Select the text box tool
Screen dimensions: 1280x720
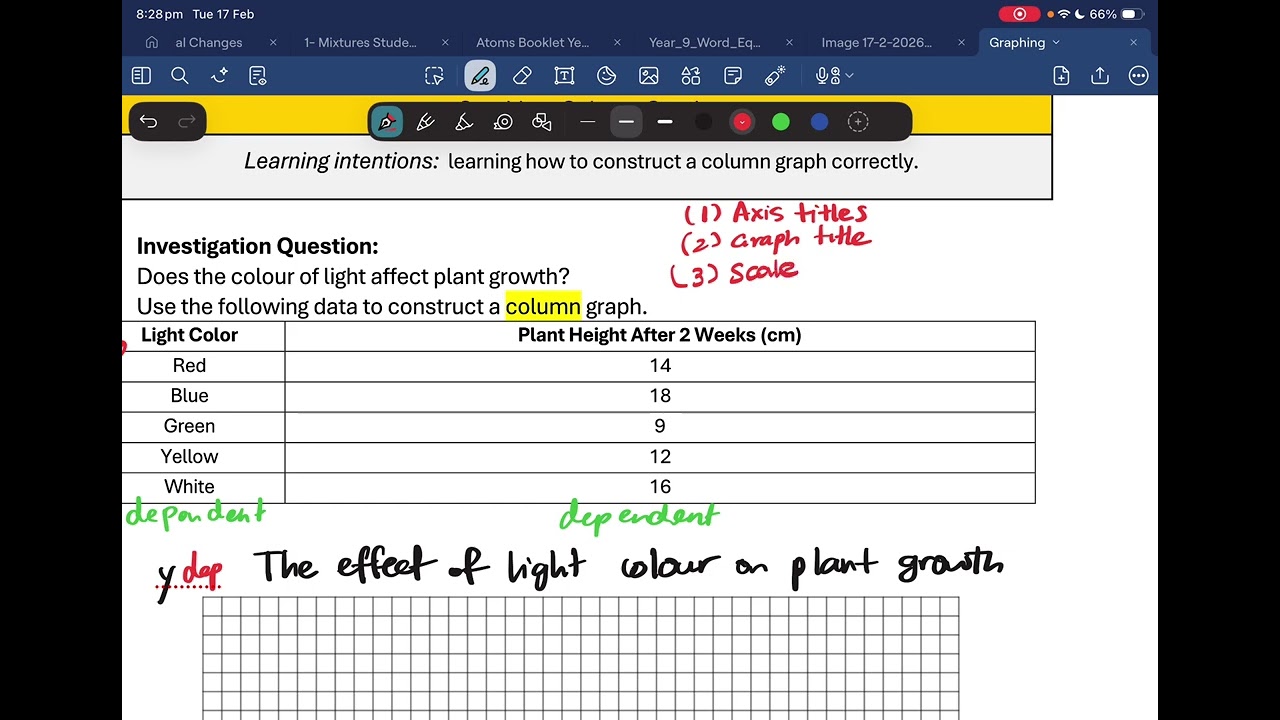[564, 76]
